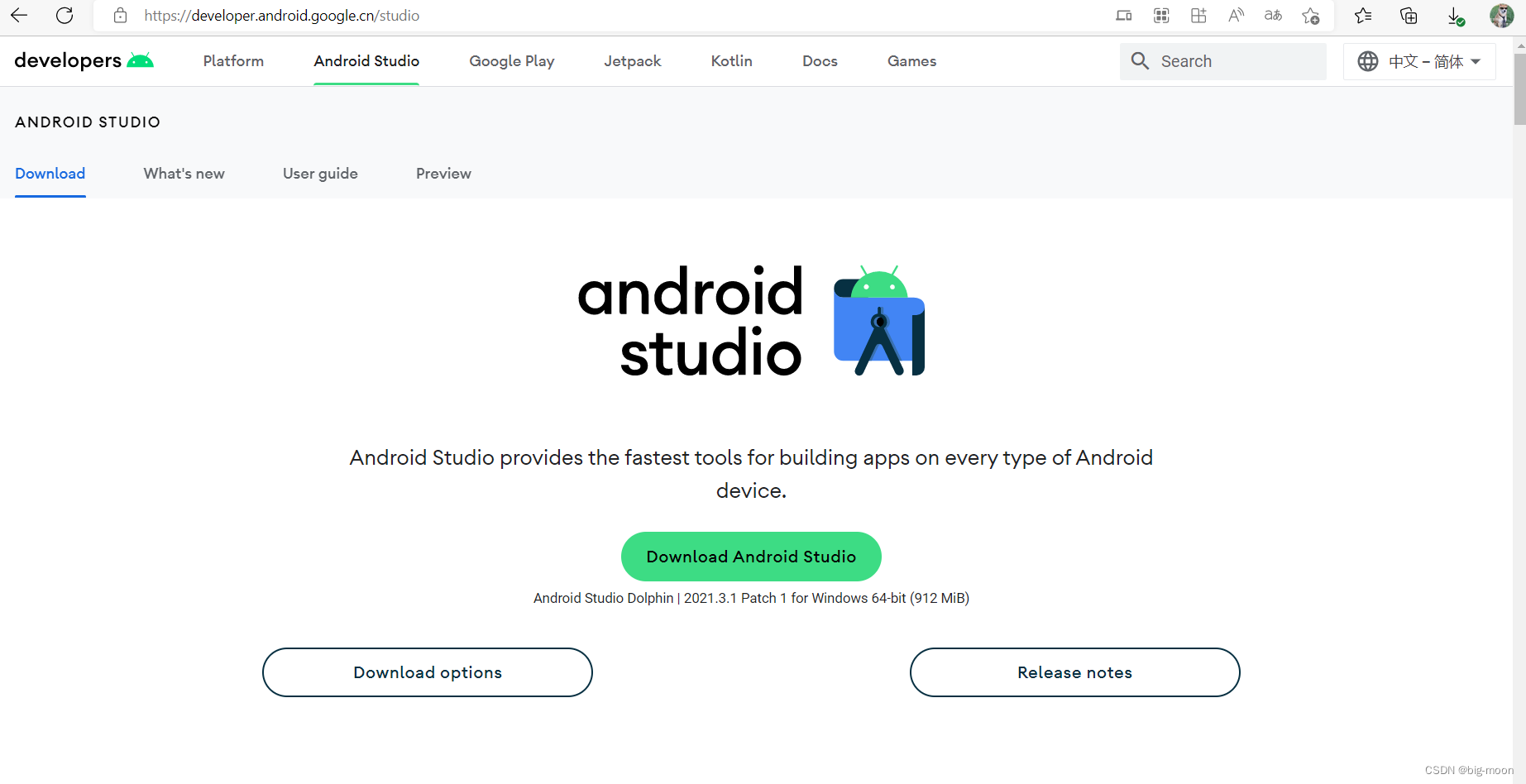Click the developers home link text
Screen dimensions: 1526x784
68,60
